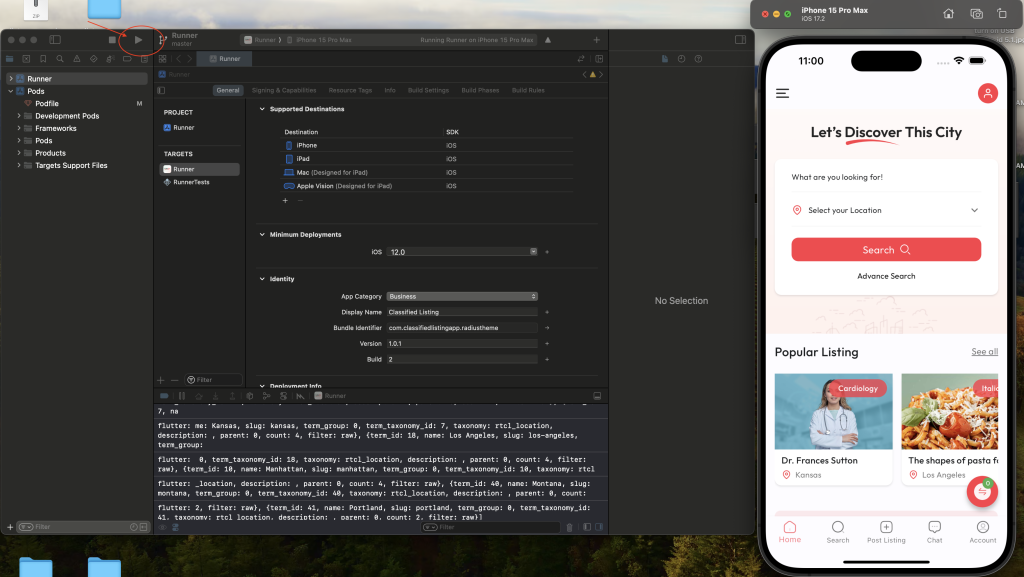Viewport: 1024px width, 577px height.
Task: Toggle the variables view pane
Action: [587, 527]
